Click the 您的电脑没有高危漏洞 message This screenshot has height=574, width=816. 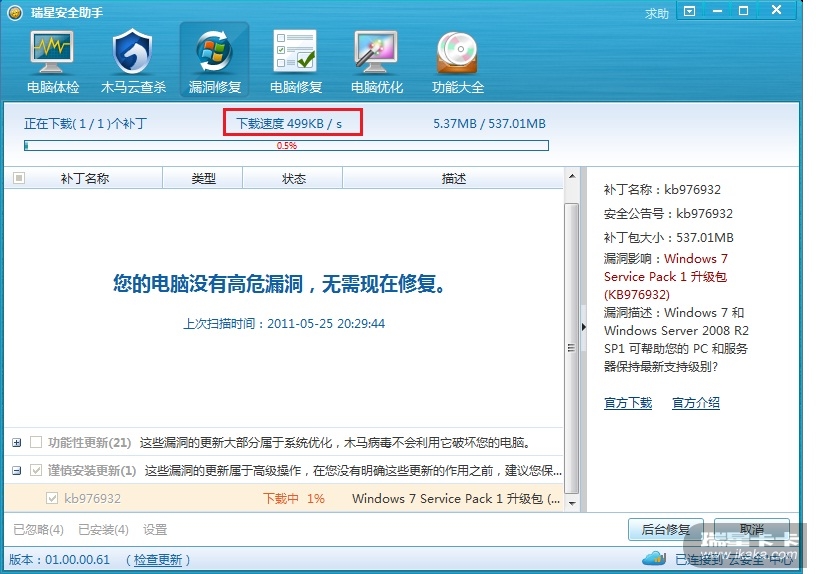coord(280,284)
